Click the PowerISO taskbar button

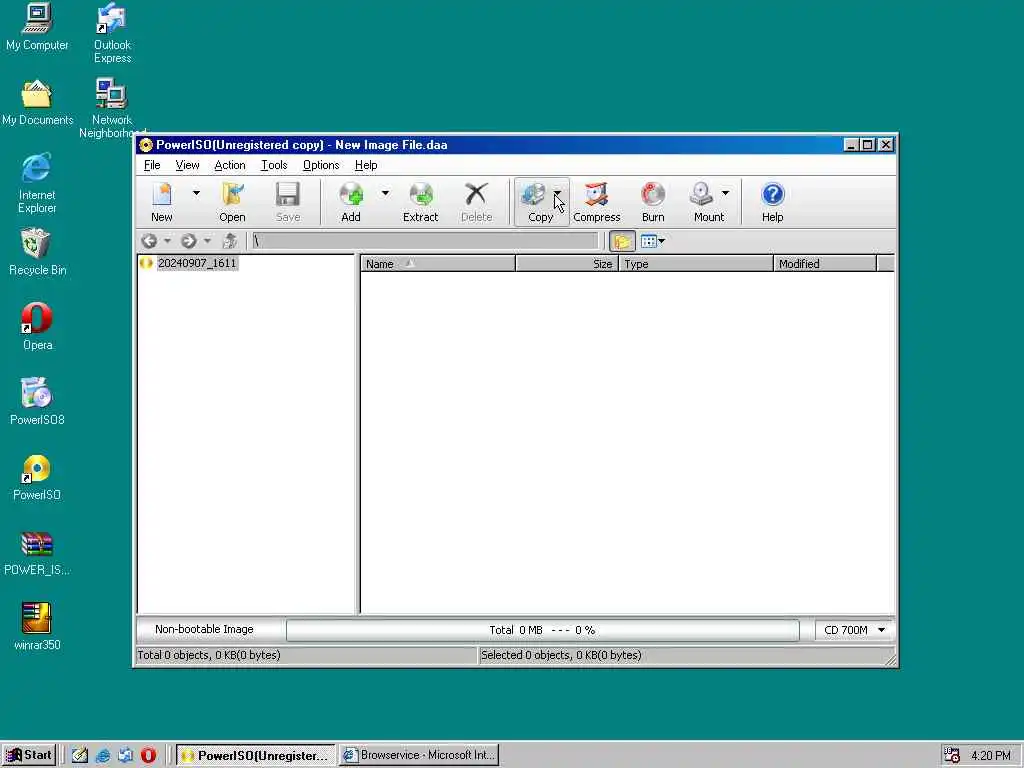pos(257,755)
